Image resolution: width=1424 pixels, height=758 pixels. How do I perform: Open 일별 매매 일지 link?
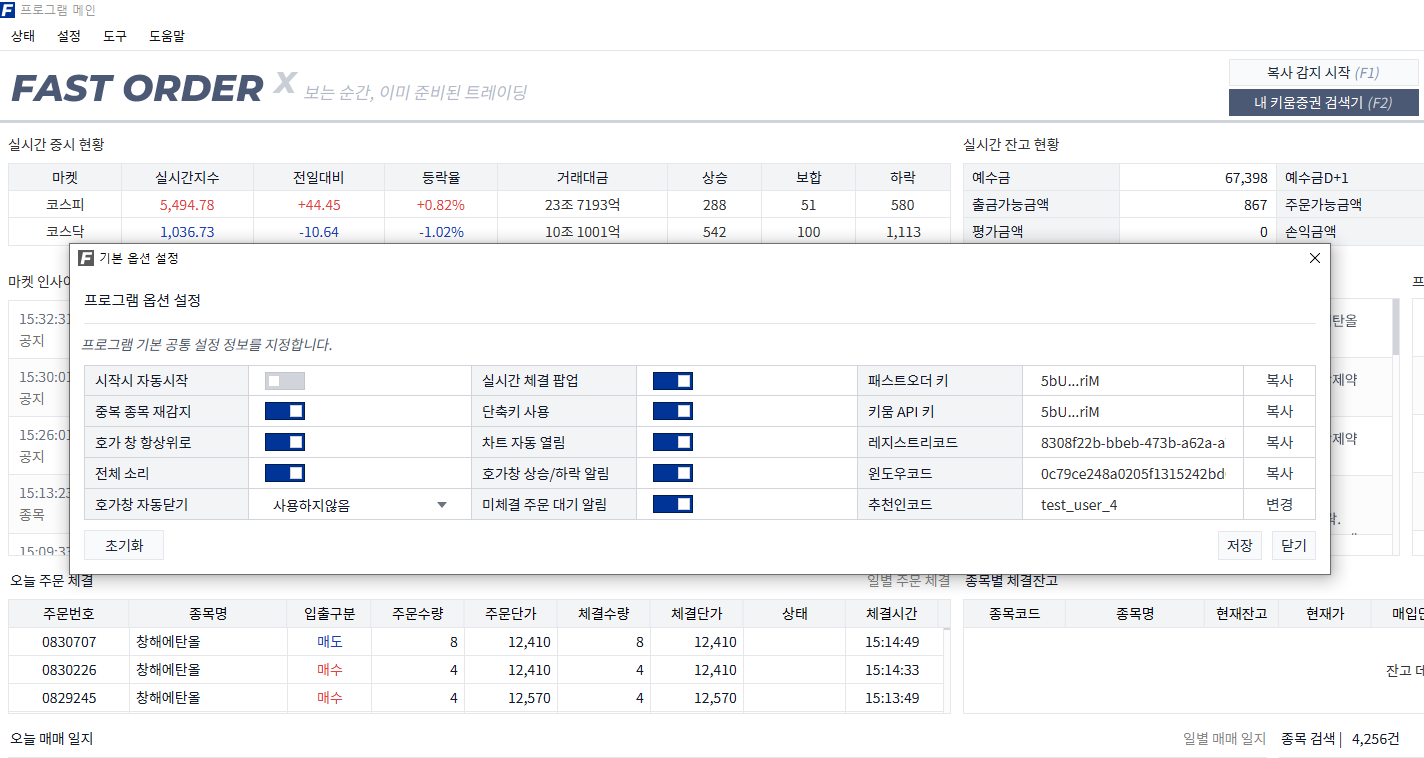[x=1224, y=739]
